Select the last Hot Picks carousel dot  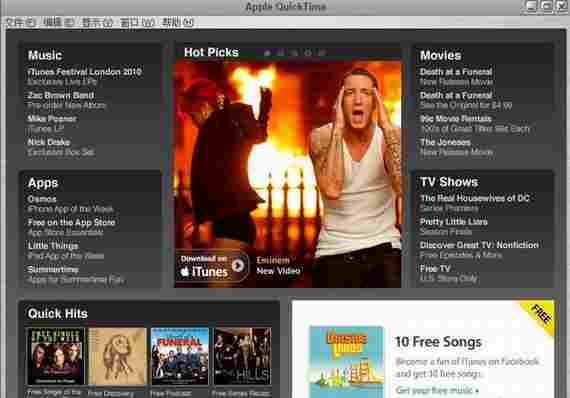(x=322, y=53)
